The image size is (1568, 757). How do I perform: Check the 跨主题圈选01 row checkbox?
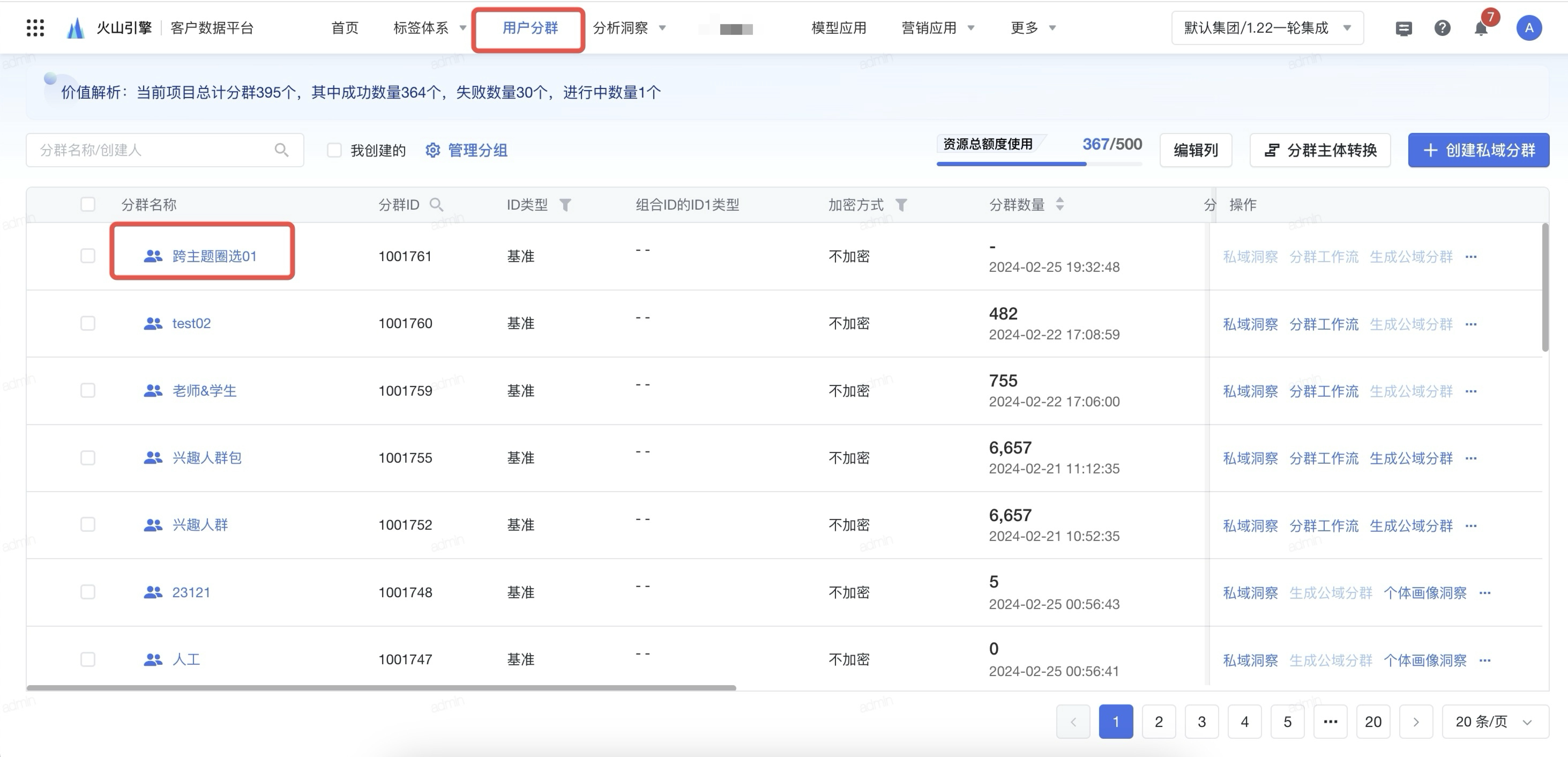(88, 256)
